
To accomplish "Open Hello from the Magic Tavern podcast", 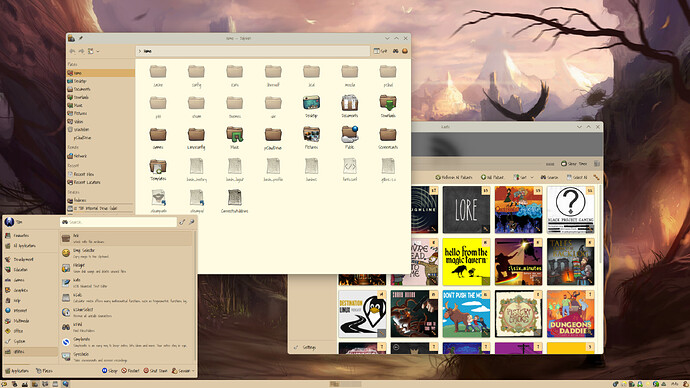I will pyautogui.click(x=466, y=262).
